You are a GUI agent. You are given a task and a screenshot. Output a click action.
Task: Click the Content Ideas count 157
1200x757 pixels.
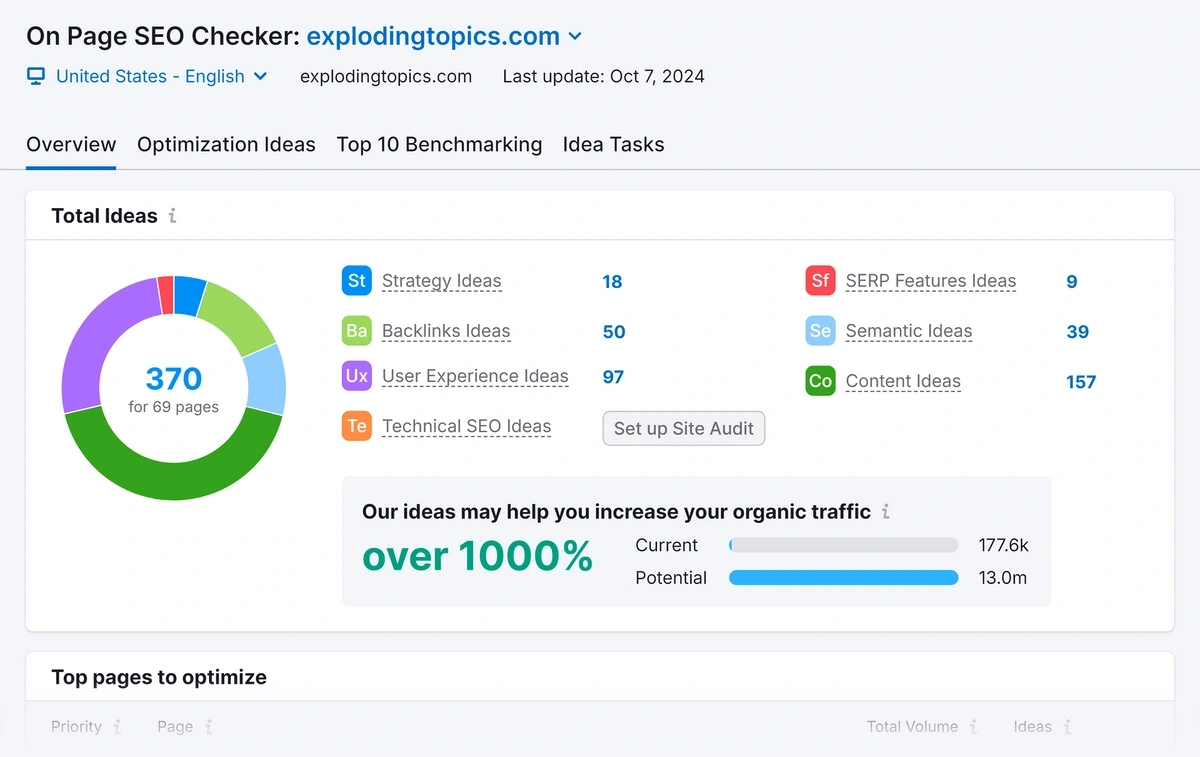[1081, 382]
